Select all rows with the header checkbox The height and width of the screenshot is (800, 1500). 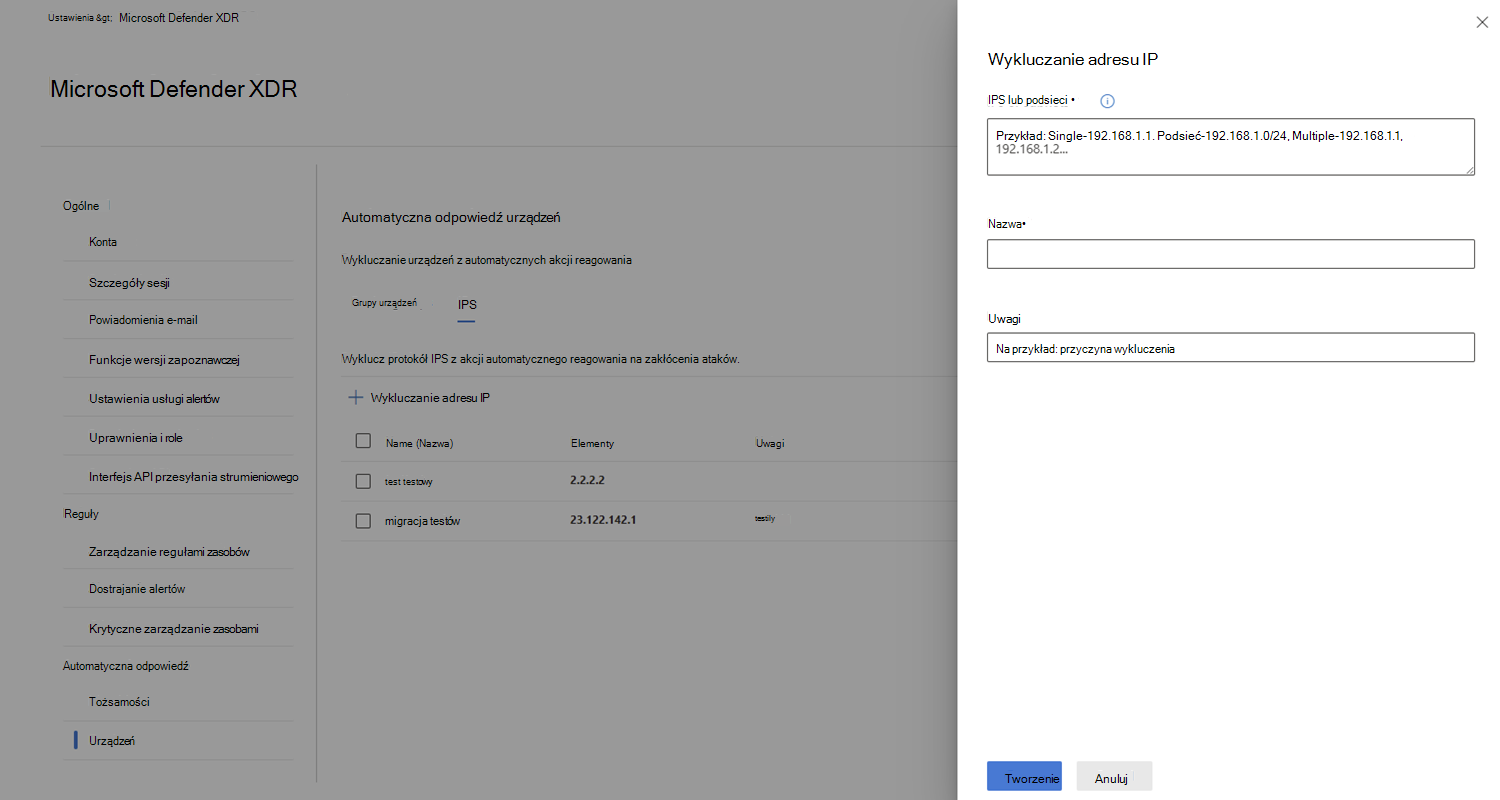(363, 441)
